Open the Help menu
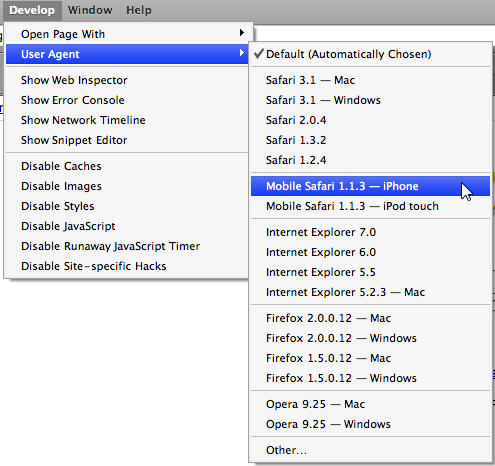 pyautogui.click(x=139, y=10)
